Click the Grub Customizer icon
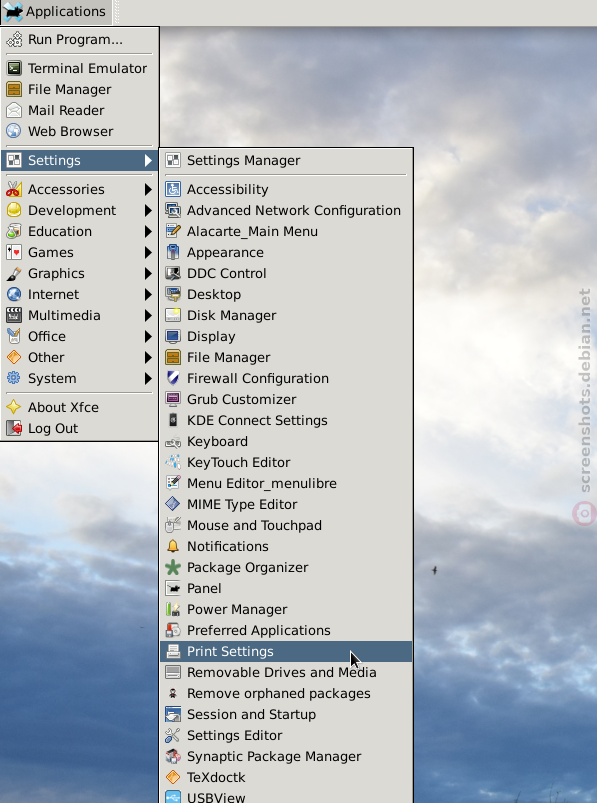This screenshot has width=597, height=803. pos(173,399)
